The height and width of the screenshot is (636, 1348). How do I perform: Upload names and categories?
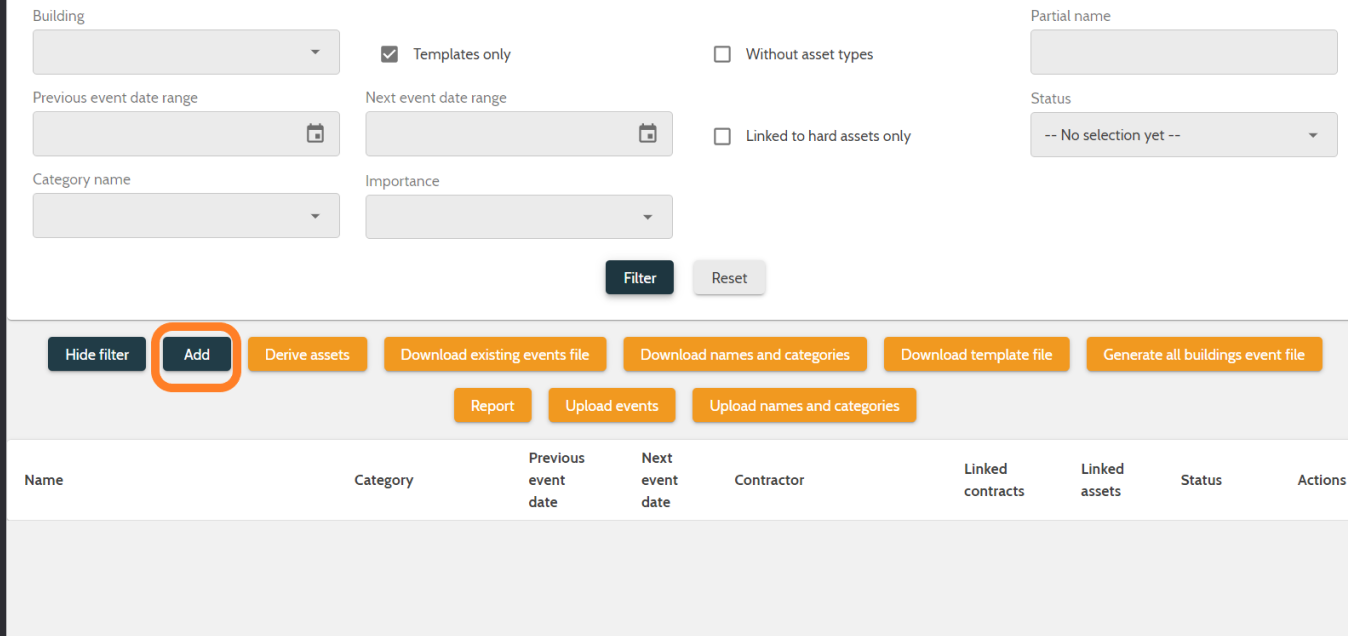(804, 405)
